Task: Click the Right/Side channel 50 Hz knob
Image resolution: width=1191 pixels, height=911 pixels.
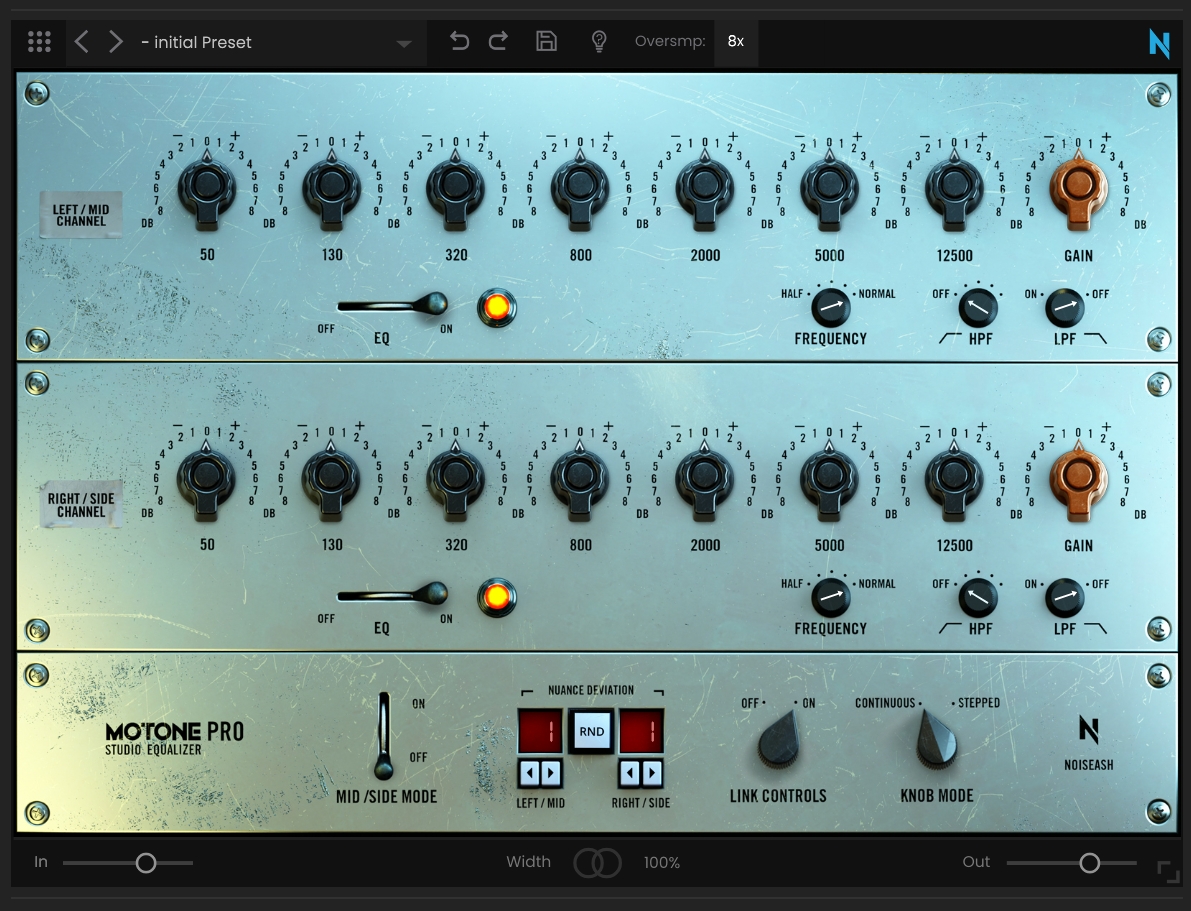Action: pyautogui.click(x=207, y=479)
